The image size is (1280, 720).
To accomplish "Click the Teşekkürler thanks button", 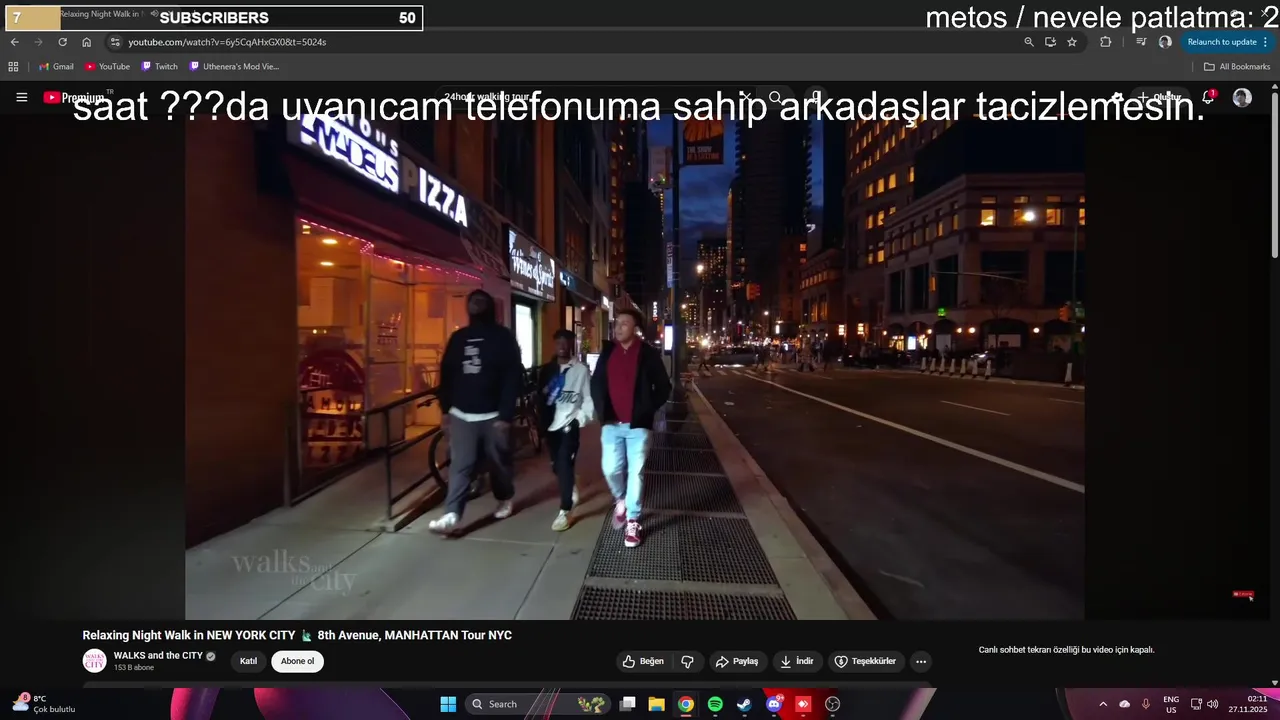I will tap(865, 661).
